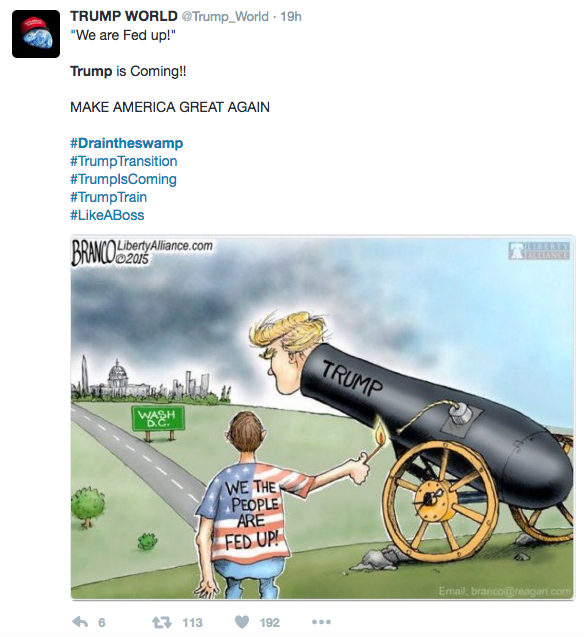Click the 113 retweet count

click(x=193, y=622)
